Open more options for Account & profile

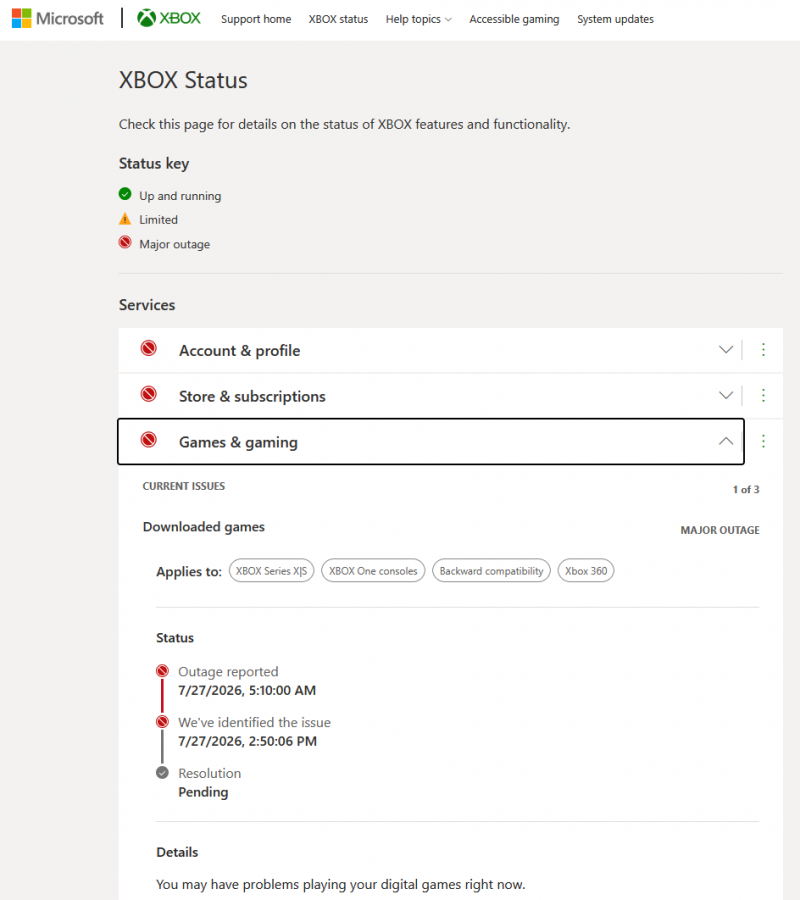pos(763,350)
